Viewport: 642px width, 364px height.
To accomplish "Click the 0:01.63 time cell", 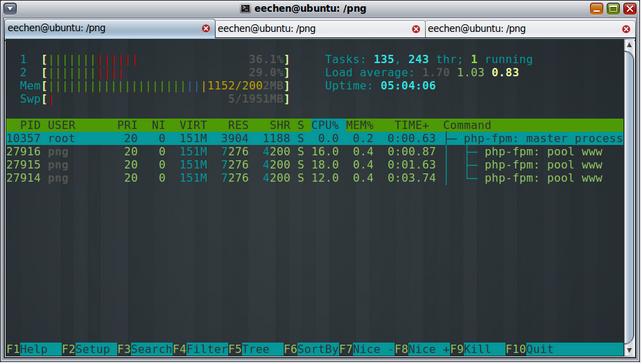I will pos(412,165).
